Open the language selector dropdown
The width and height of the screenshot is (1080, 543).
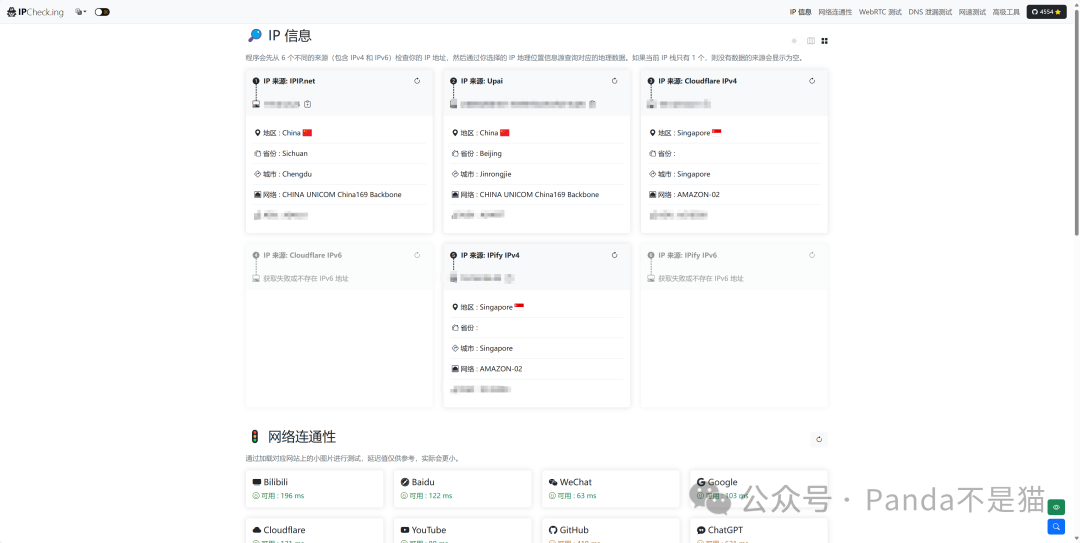click(x=81, y=12)
